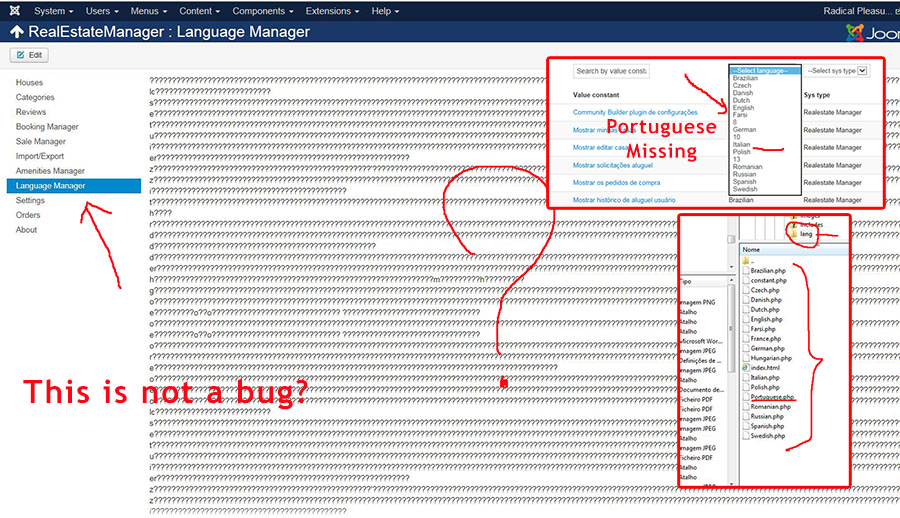Select the highlighted Language Manager sidebar item

(x=73, y=185)
